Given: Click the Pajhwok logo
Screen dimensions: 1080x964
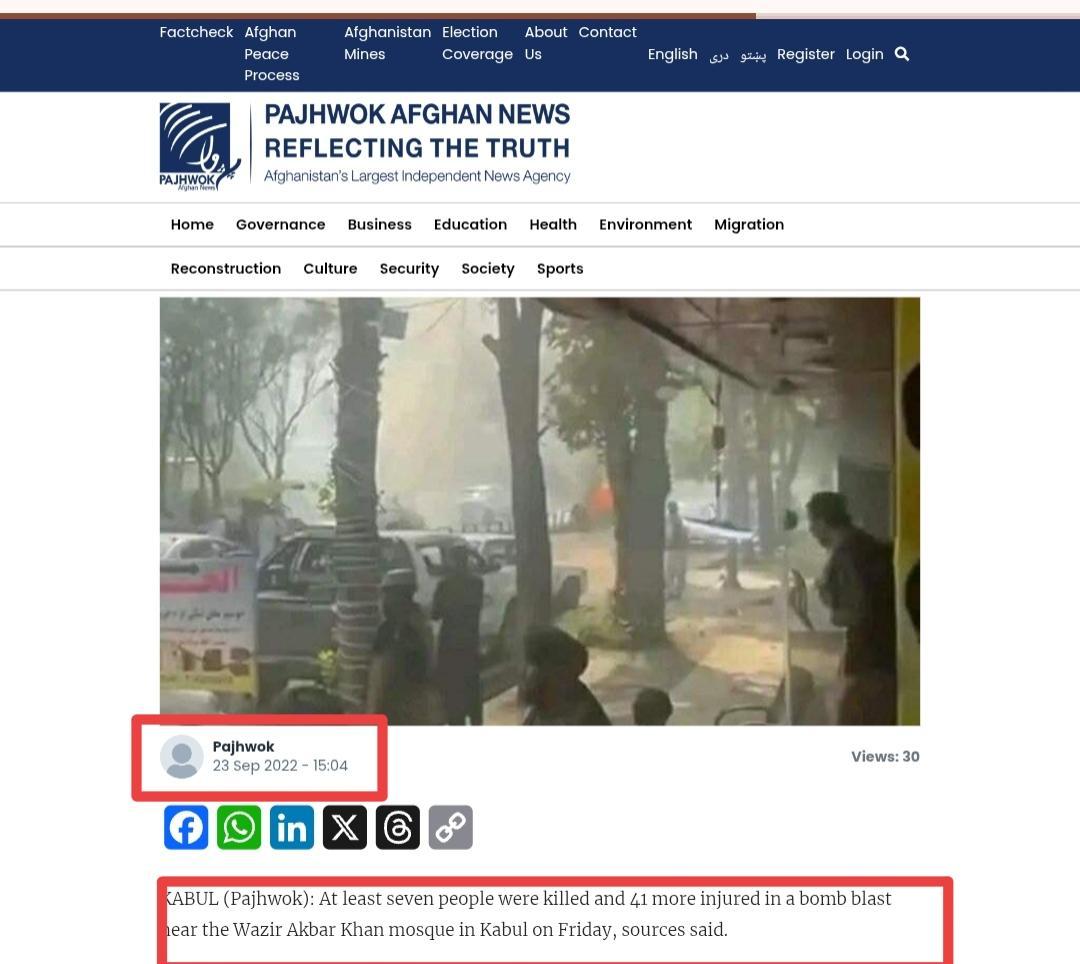Looking at the screenshot, I should pyautogui.click(x=200, y=146).
